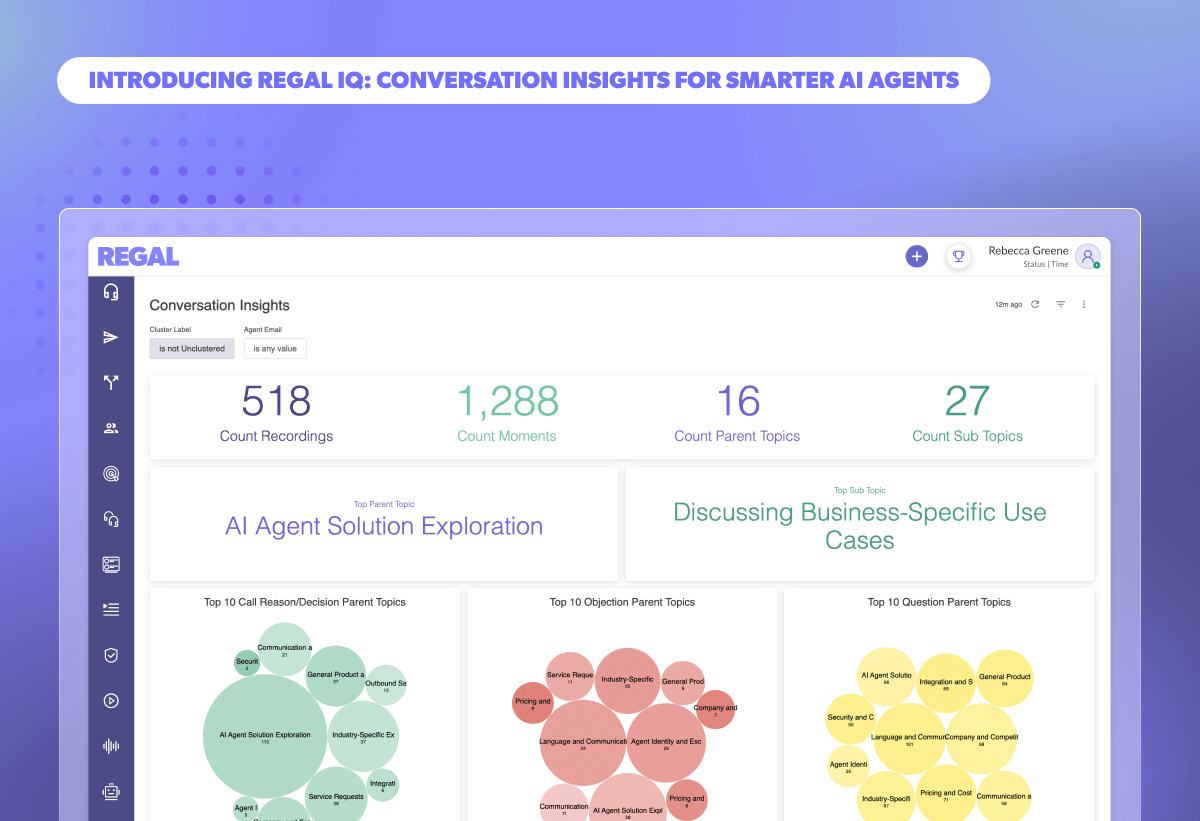Select red 'General Prod' bubble
The image size is (1200, 821).
point(683,683)
